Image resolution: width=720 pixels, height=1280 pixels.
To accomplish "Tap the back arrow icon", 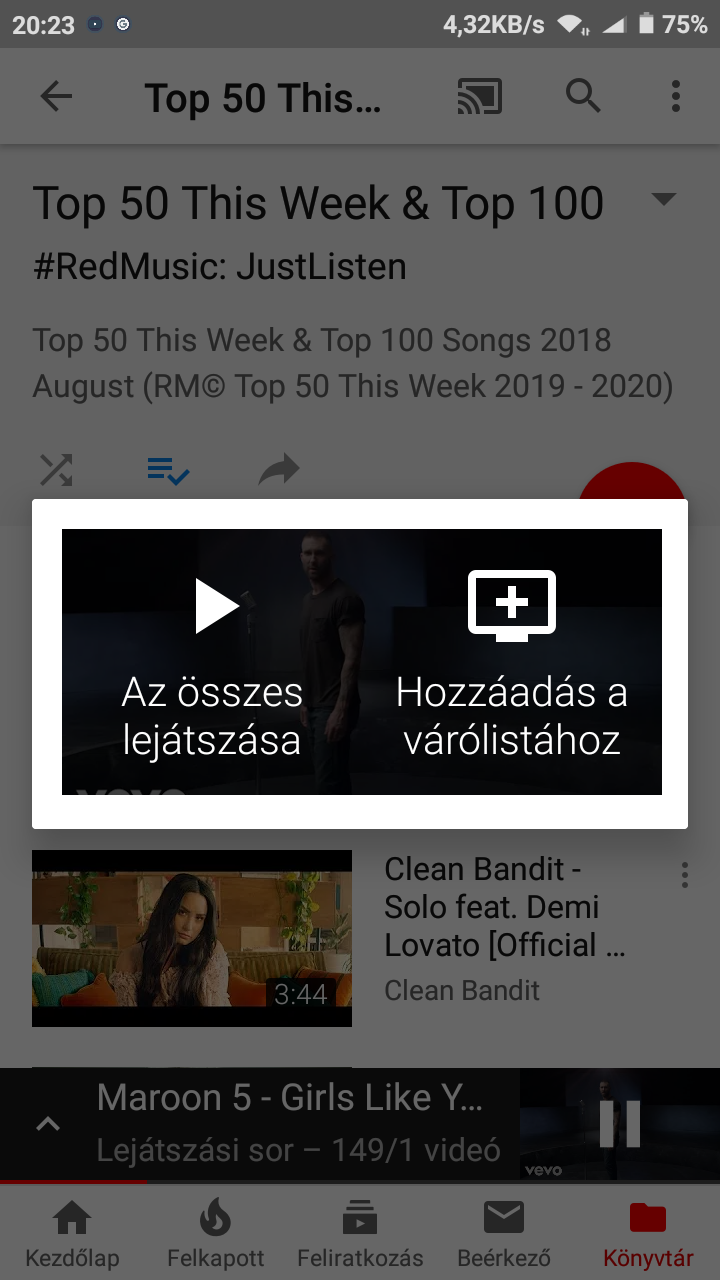I will click(56, 96).
